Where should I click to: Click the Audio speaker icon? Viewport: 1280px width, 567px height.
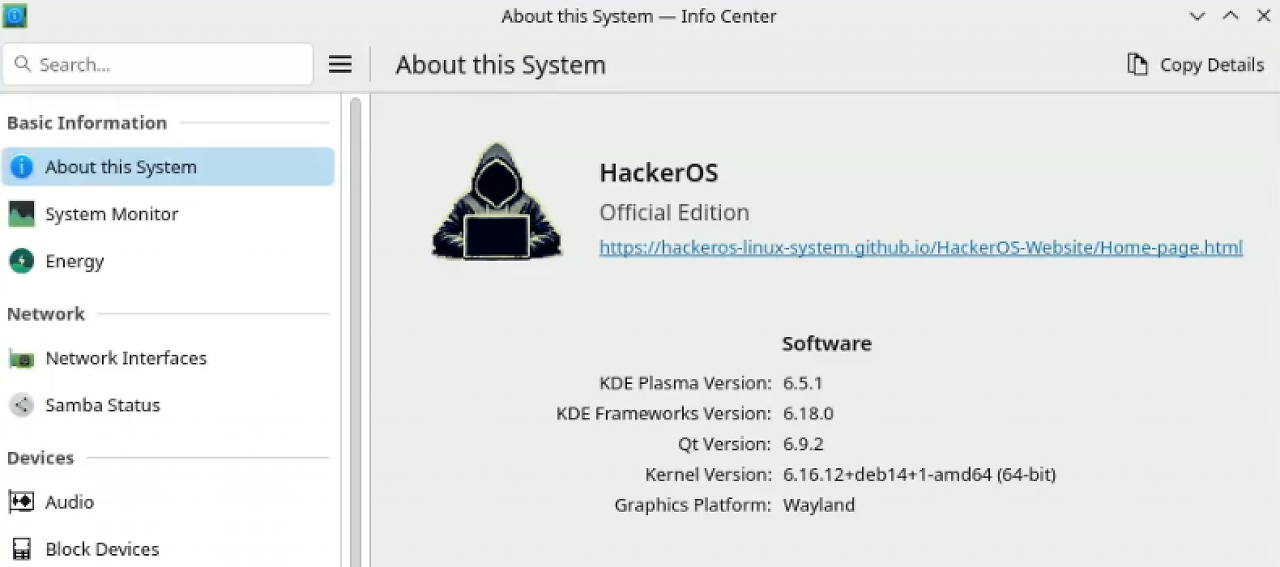(21, 502)
